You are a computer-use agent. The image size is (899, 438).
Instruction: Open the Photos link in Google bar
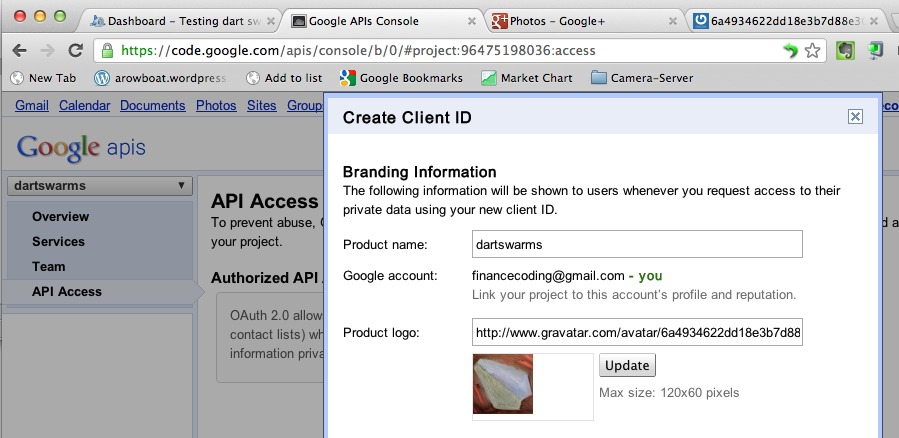tap(216, 105)
